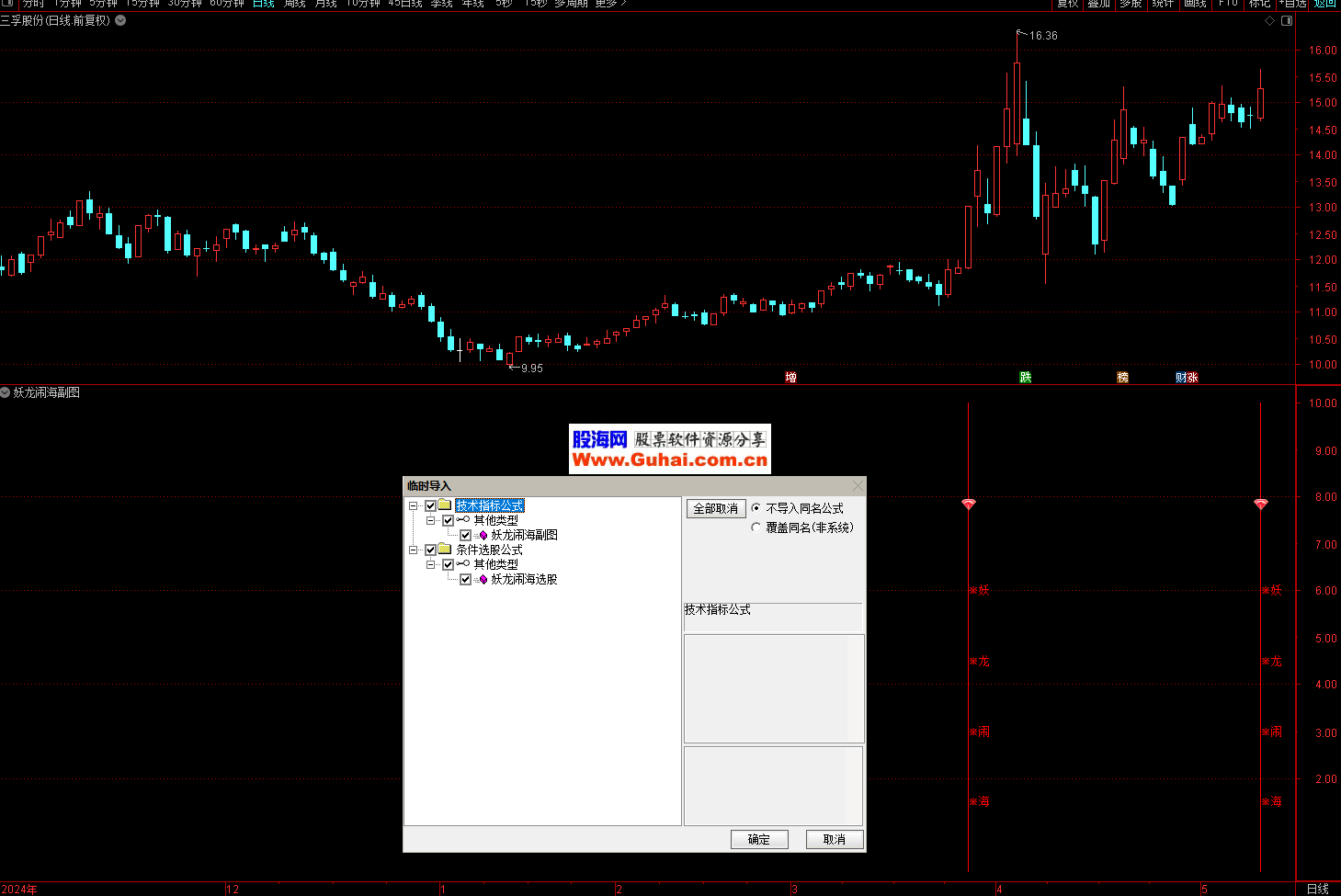Open dropdown arrow next to 三孚股份 title
Viewport: 1341px width, 896px height.
120,20
